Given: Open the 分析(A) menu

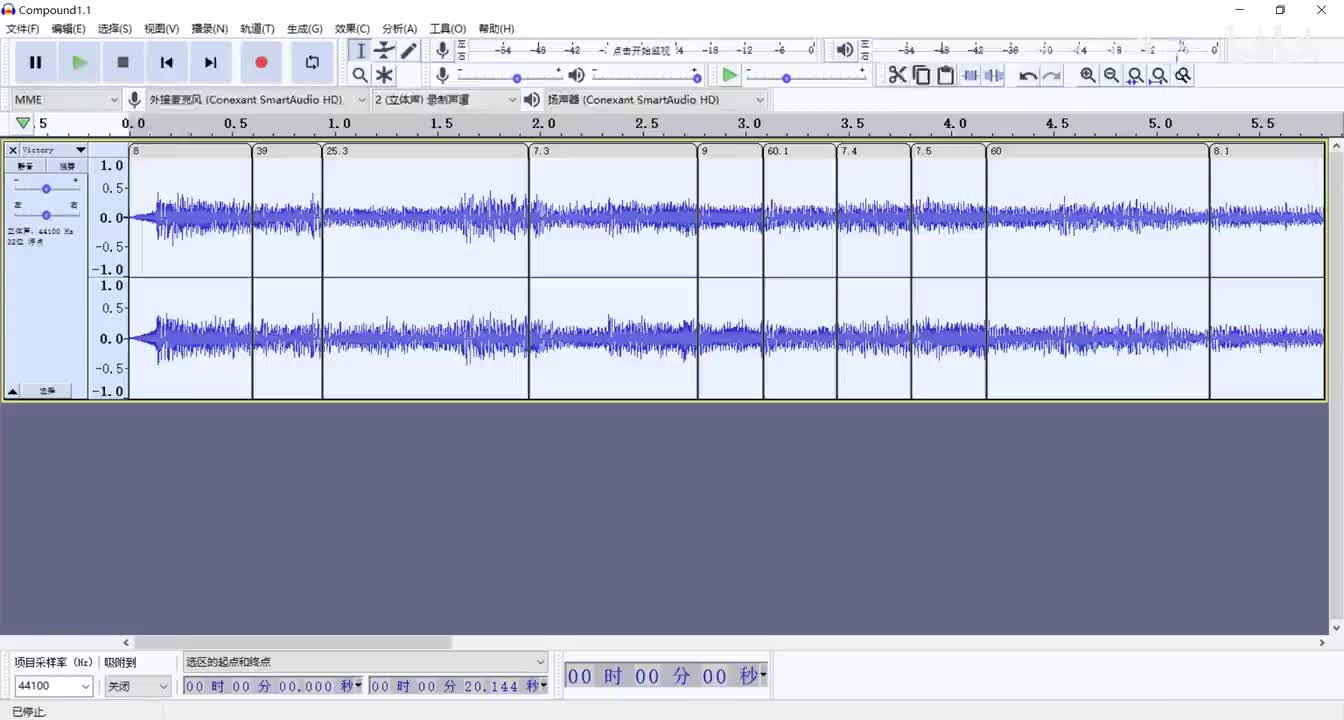Looking at the screenshot, I should click(400, 29).
